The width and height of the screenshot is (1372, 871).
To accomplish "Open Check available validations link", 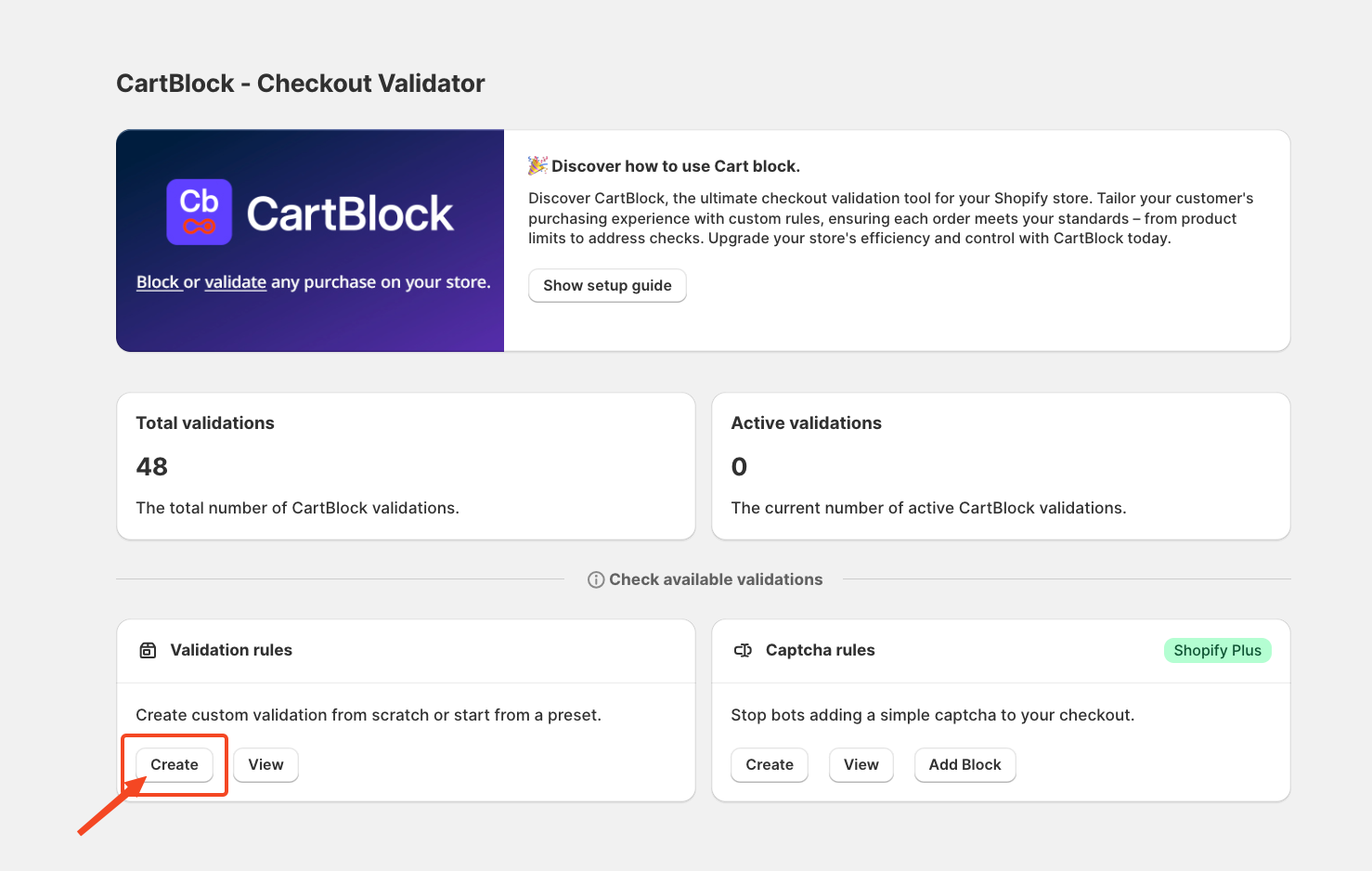I will (x=716, y=579).
